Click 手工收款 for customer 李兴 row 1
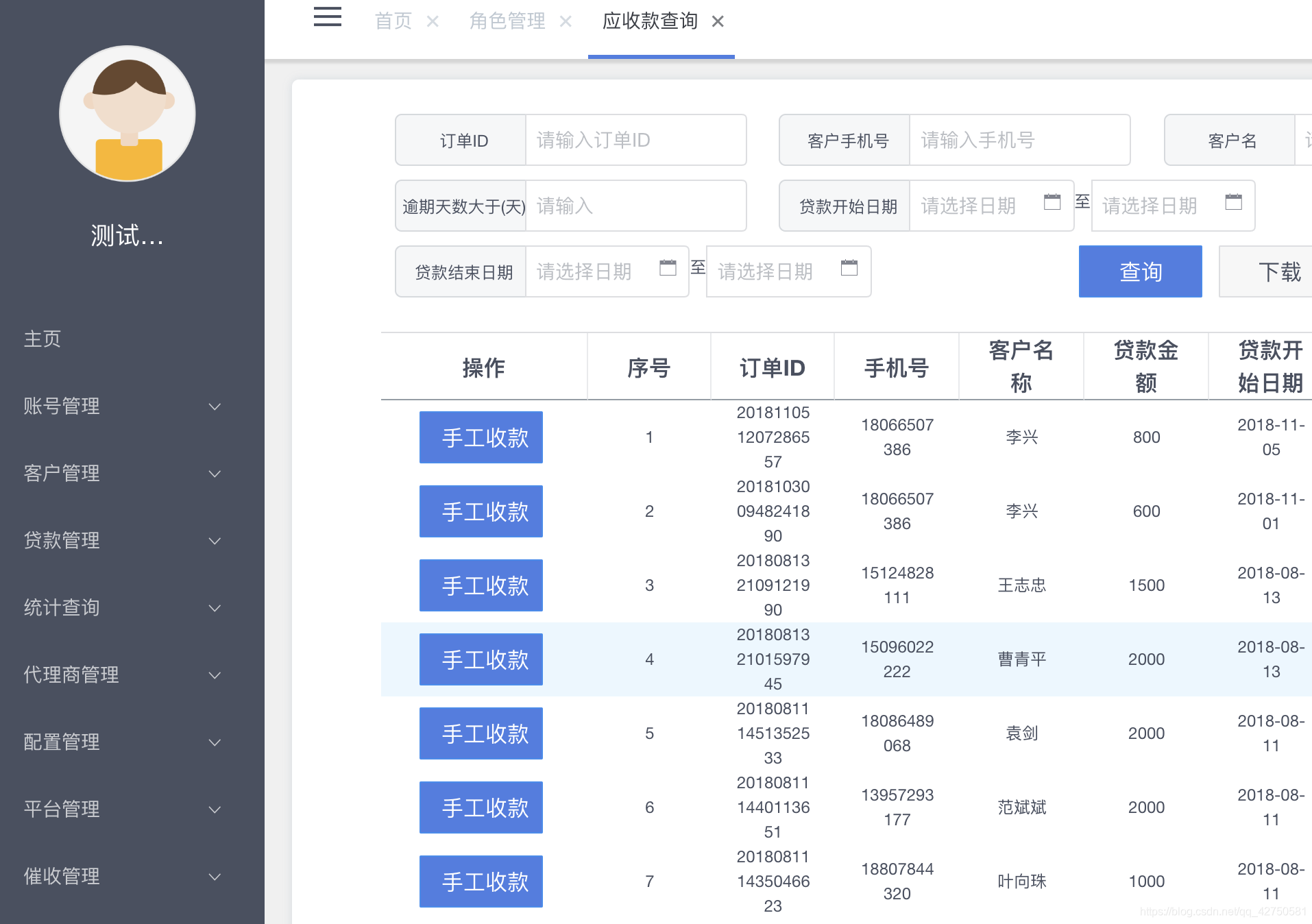The height and width of the screenshot is (924, 1312). (481, 437)
